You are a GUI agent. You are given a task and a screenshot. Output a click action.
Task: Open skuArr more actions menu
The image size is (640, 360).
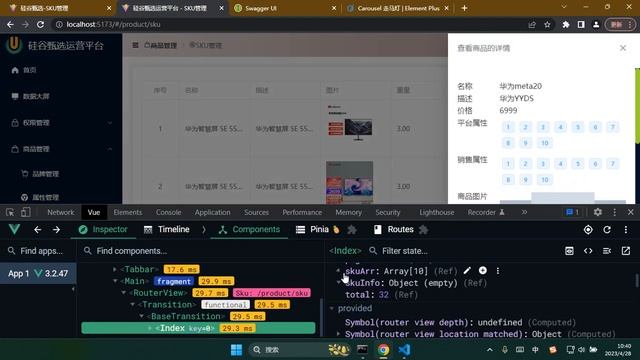point(498,271)
